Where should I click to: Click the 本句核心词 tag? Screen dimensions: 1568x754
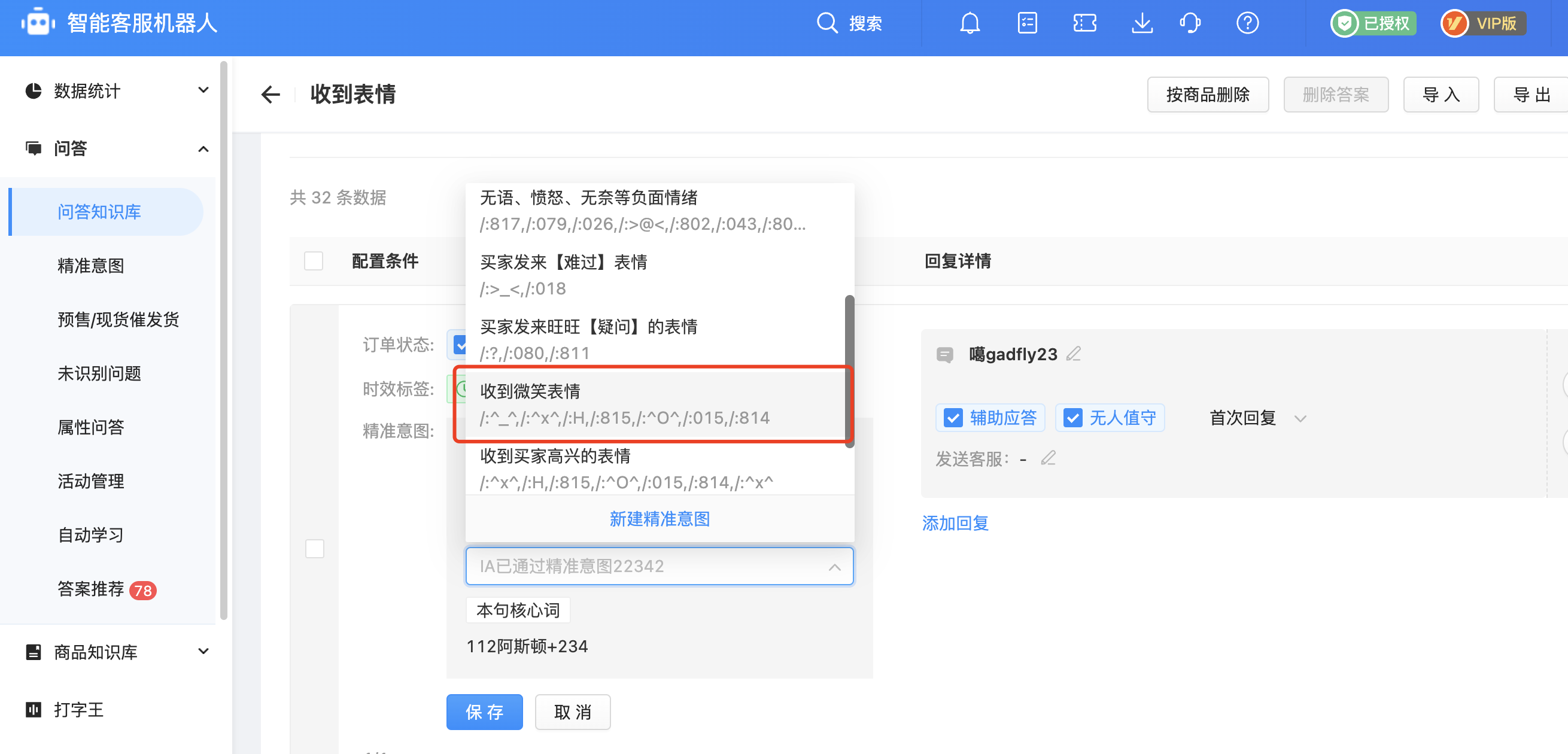point(518,610)
